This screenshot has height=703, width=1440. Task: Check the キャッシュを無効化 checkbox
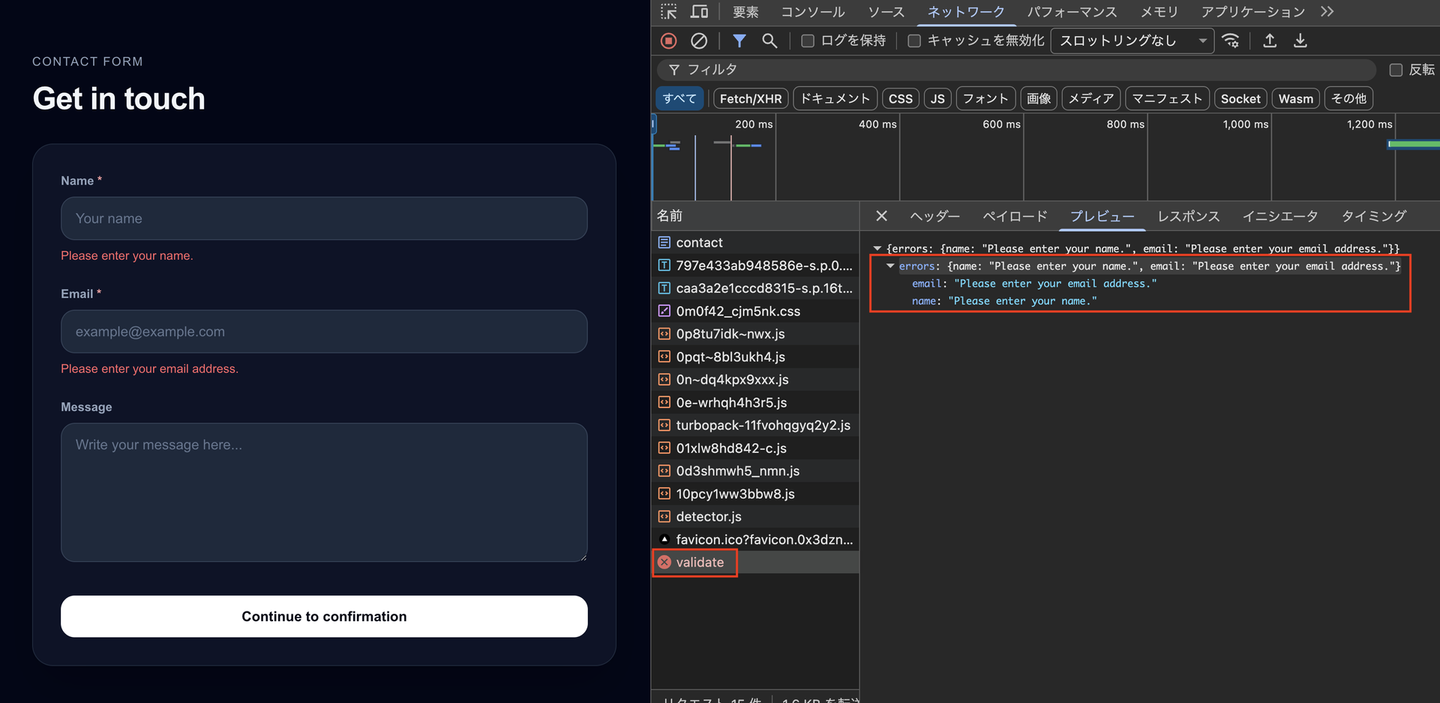coord(914,41)
